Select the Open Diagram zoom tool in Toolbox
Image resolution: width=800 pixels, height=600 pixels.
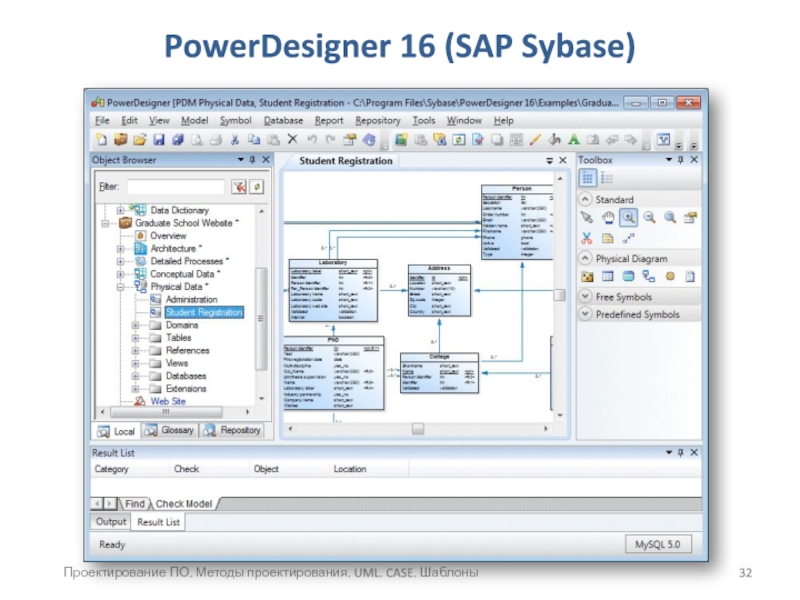[x=670, y=218]
